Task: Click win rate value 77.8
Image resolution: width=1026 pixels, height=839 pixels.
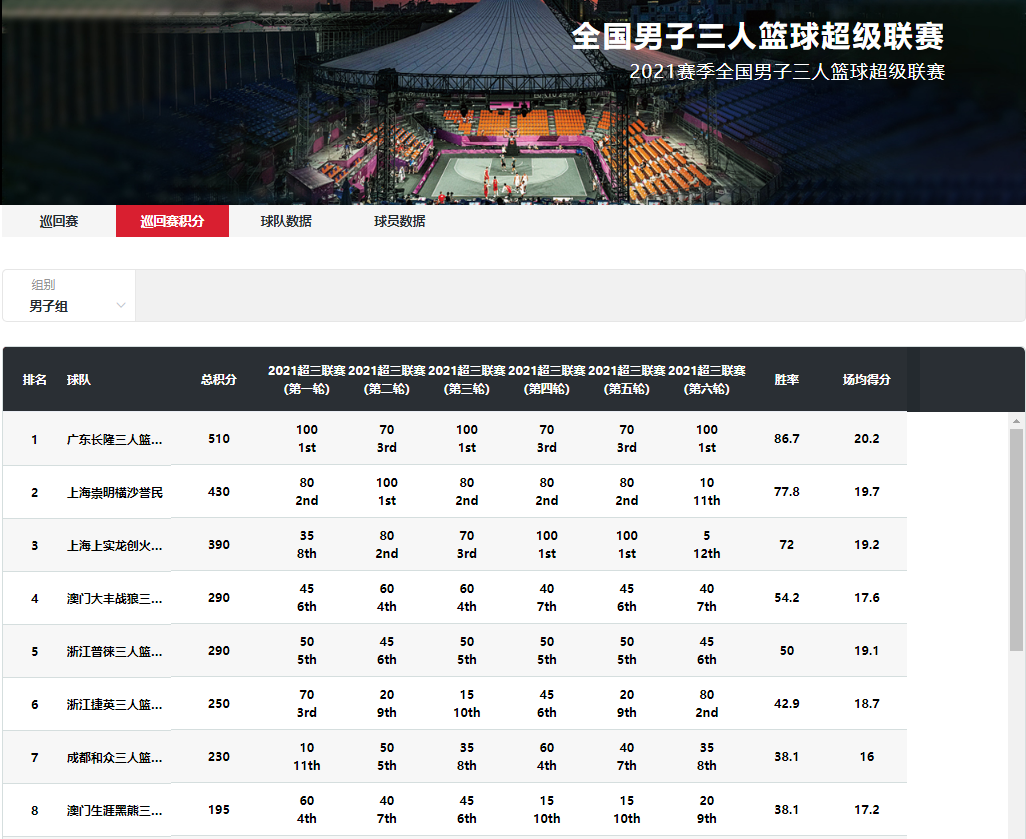Action: point(787,491)
